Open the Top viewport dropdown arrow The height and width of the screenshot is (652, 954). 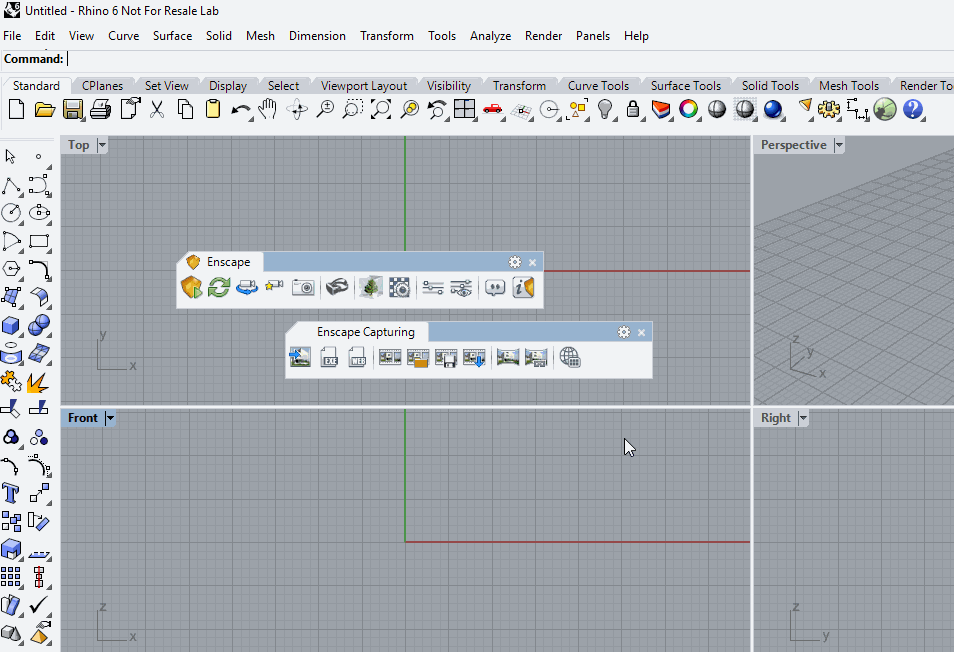[102, 146]
